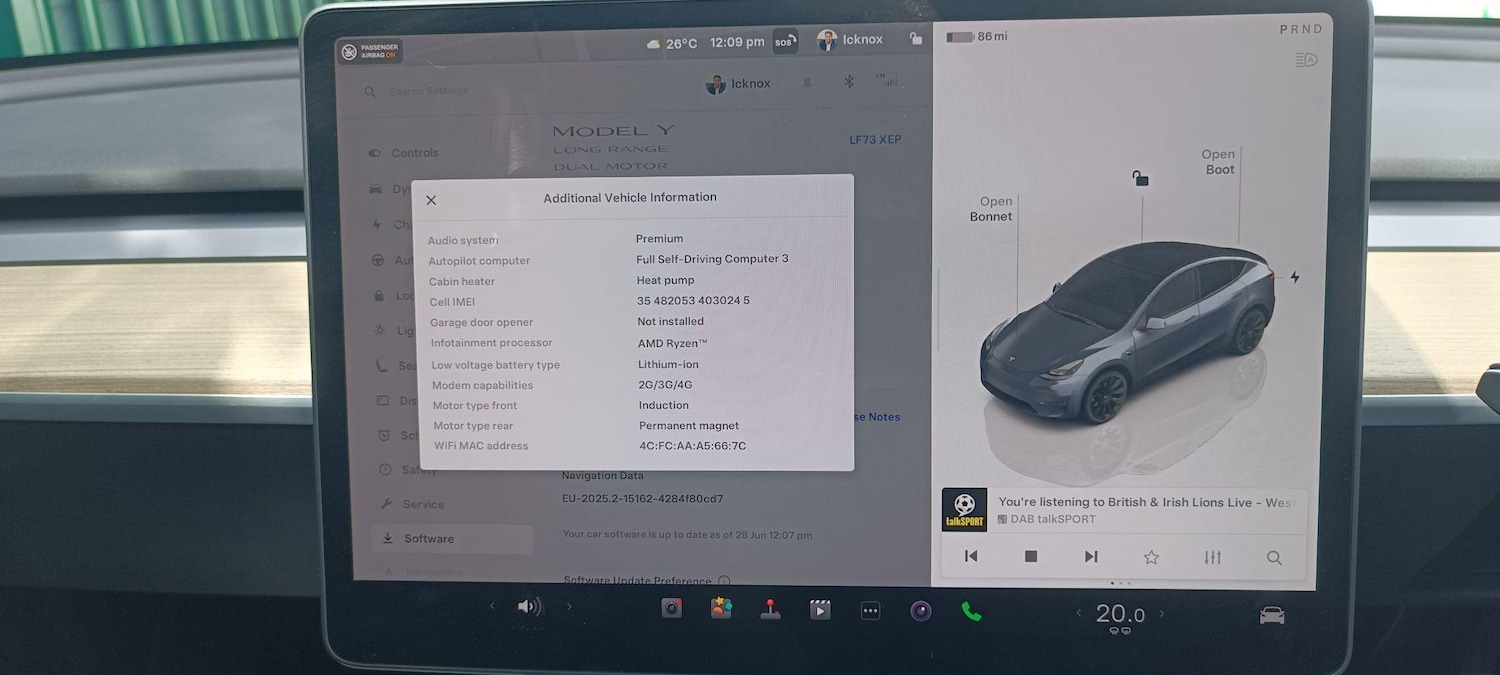Tap the Heat pump cabin heater value
Viewport: 1500px width, 675px height.
click(665, 280)
